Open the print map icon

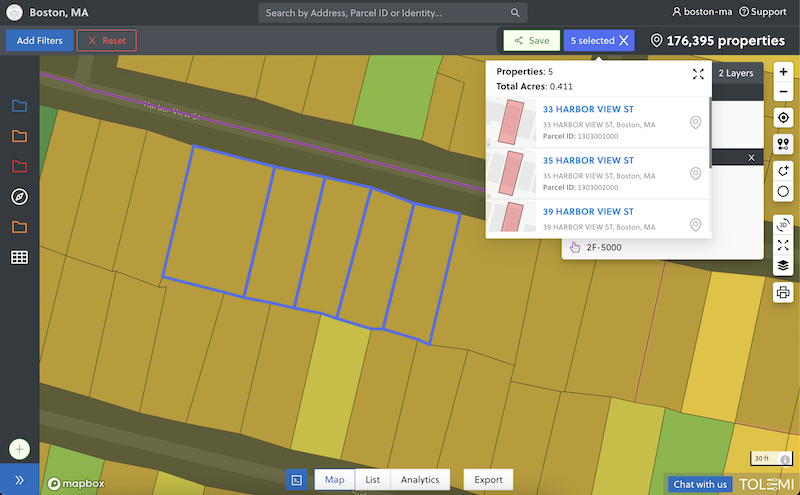(x=783, y=292)
